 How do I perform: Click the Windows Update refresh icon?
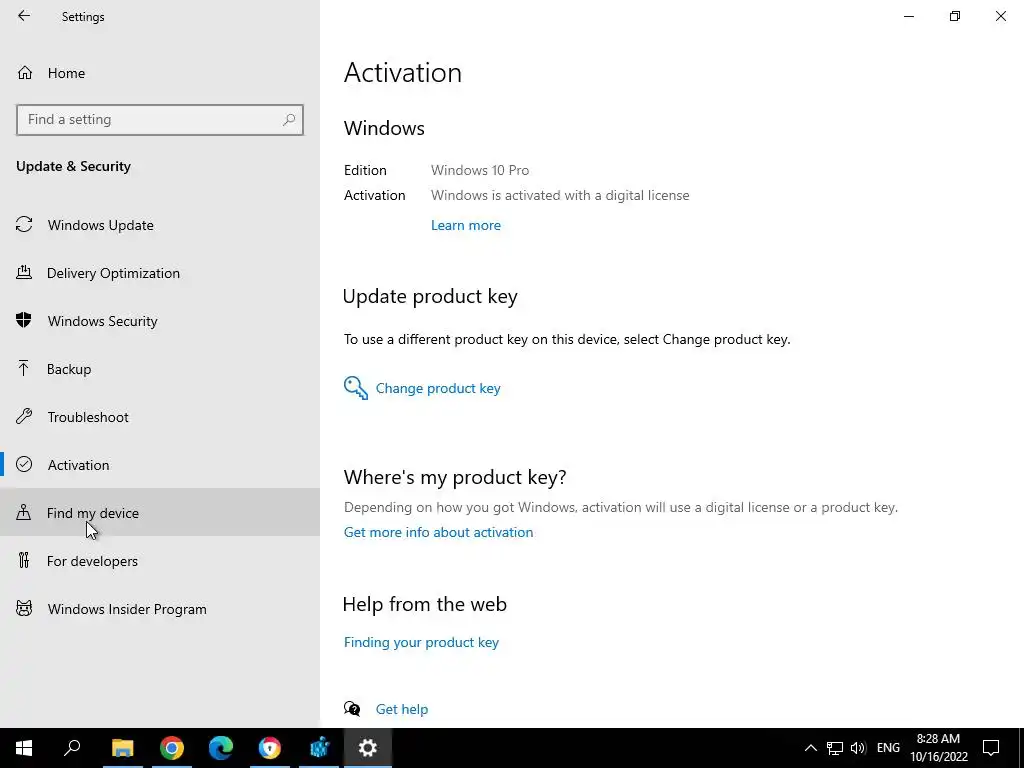click(24, 225)
